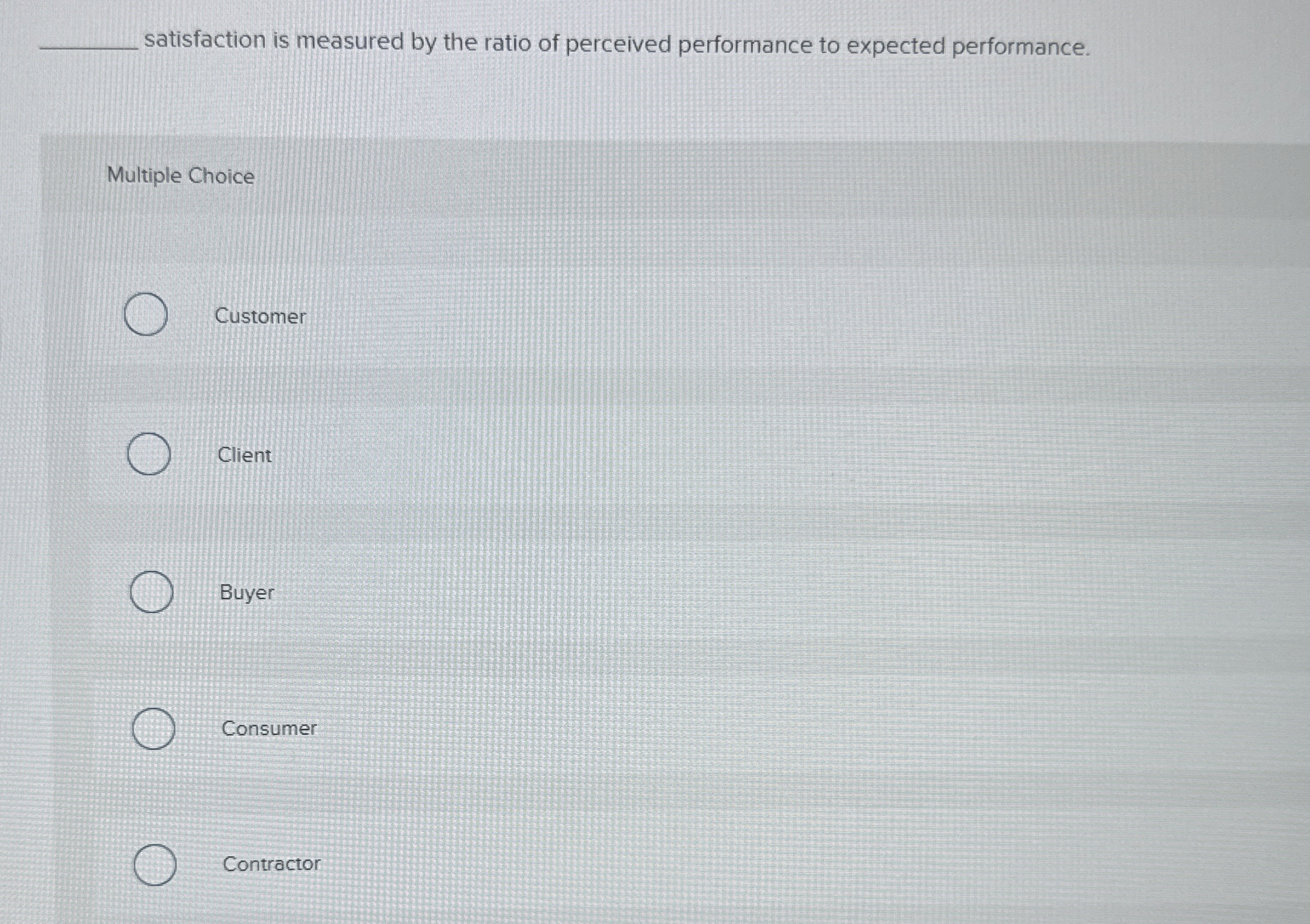Select the Consumer radio button

pyautogui.click(x=153, y=729)
